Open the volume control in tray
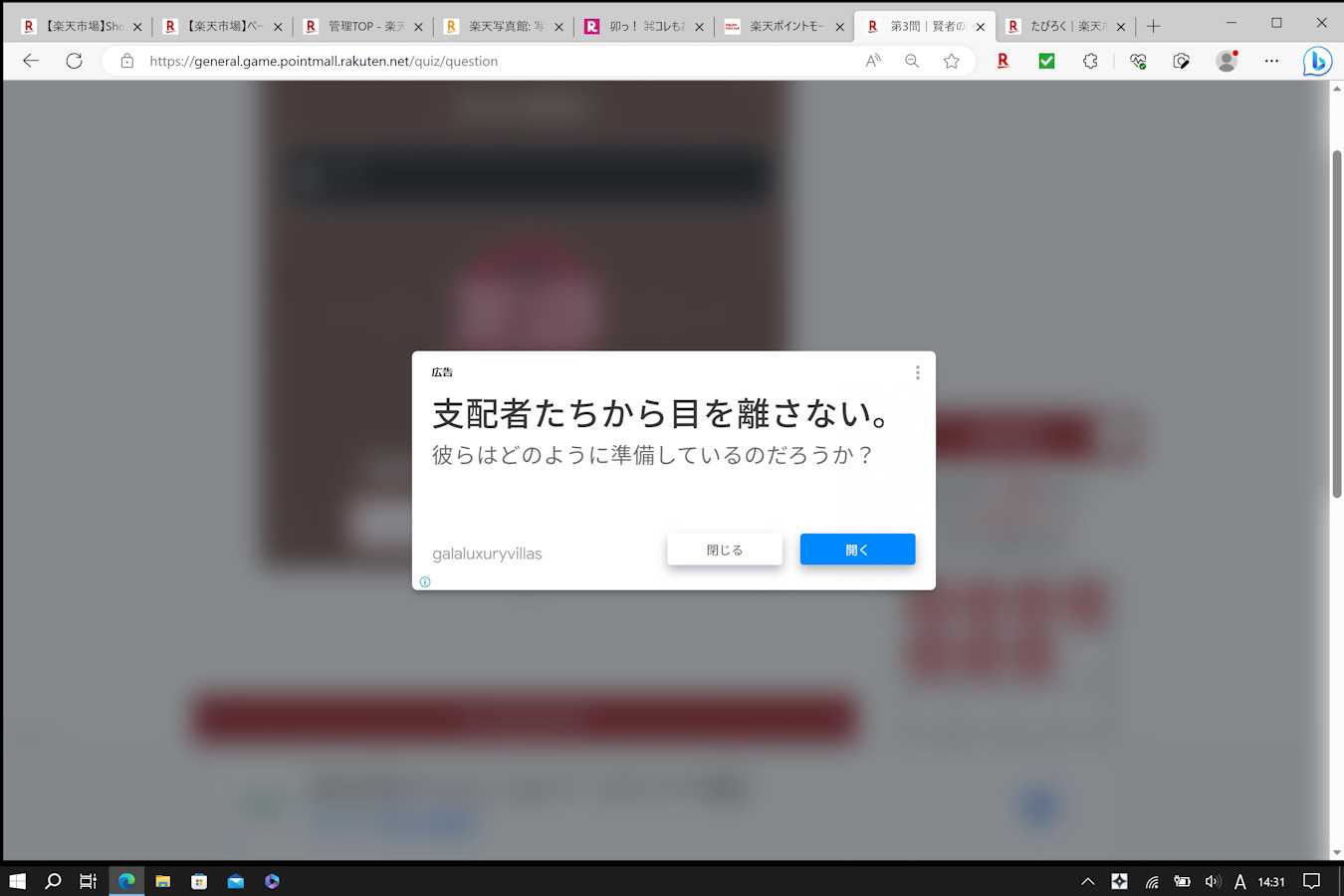 click(x=1212, y=881)
